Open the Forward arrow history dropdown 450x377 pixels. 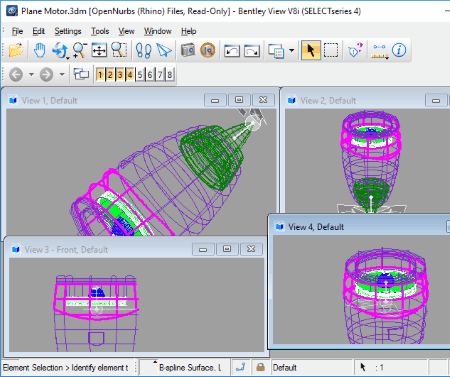62,74
